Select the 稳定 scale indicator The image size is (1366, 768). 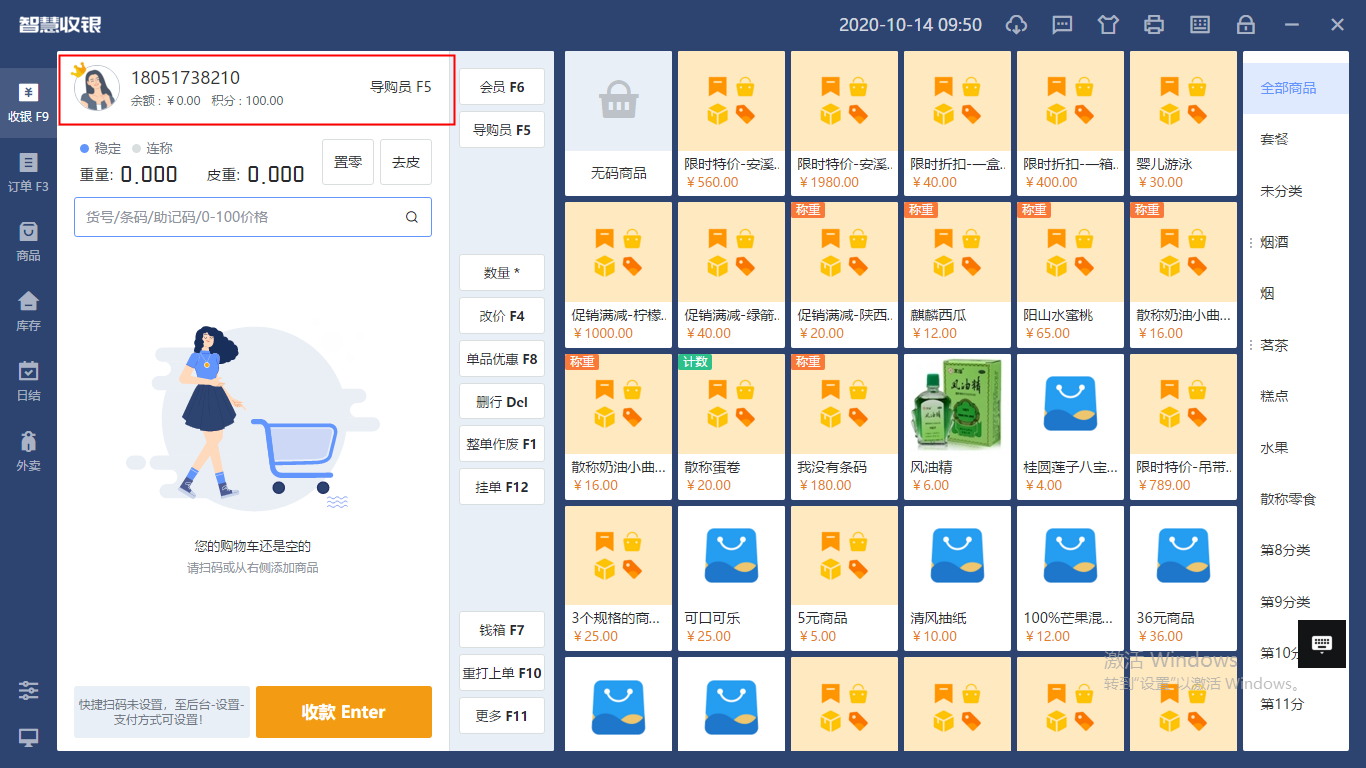[x=100, y=148]
